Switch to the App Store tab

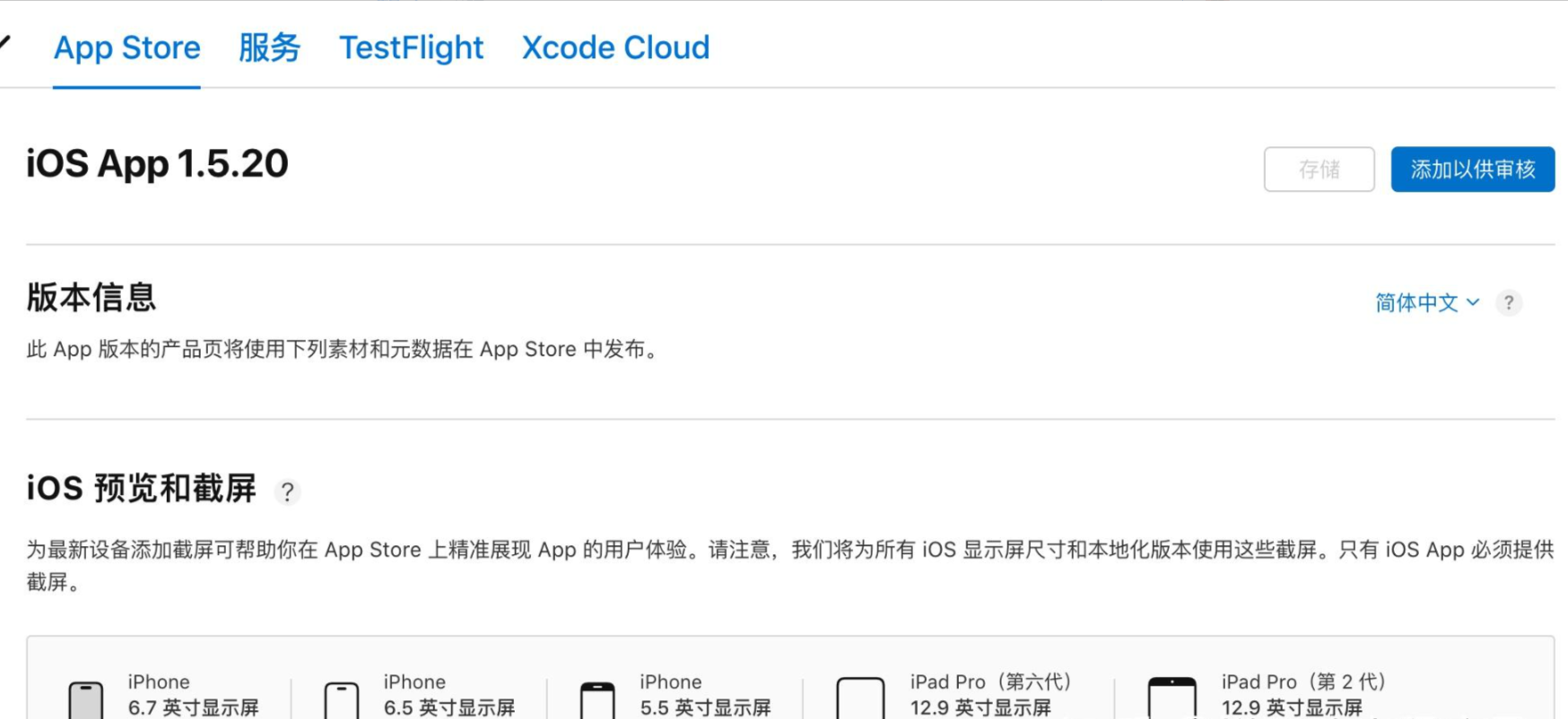(x=126, y=48)
